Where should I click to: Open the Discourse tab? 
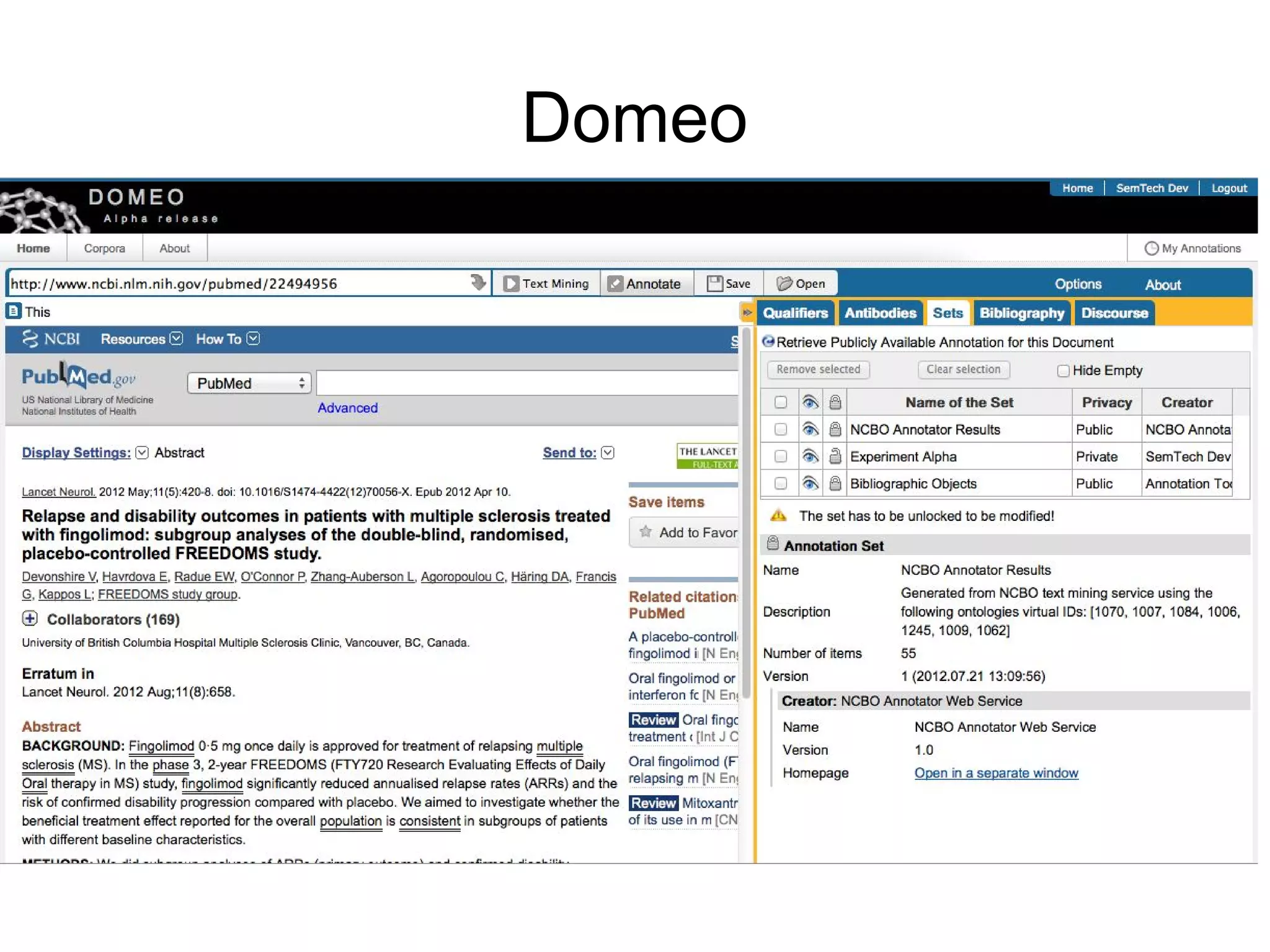[x=1114, y=313]
